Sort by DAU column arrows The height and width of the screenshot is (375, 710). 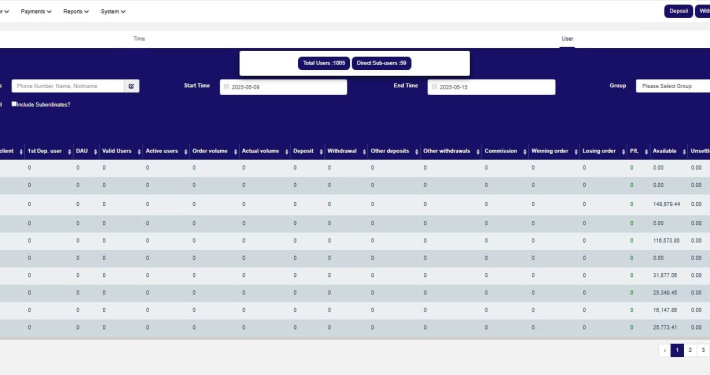[x=96, y=152]
